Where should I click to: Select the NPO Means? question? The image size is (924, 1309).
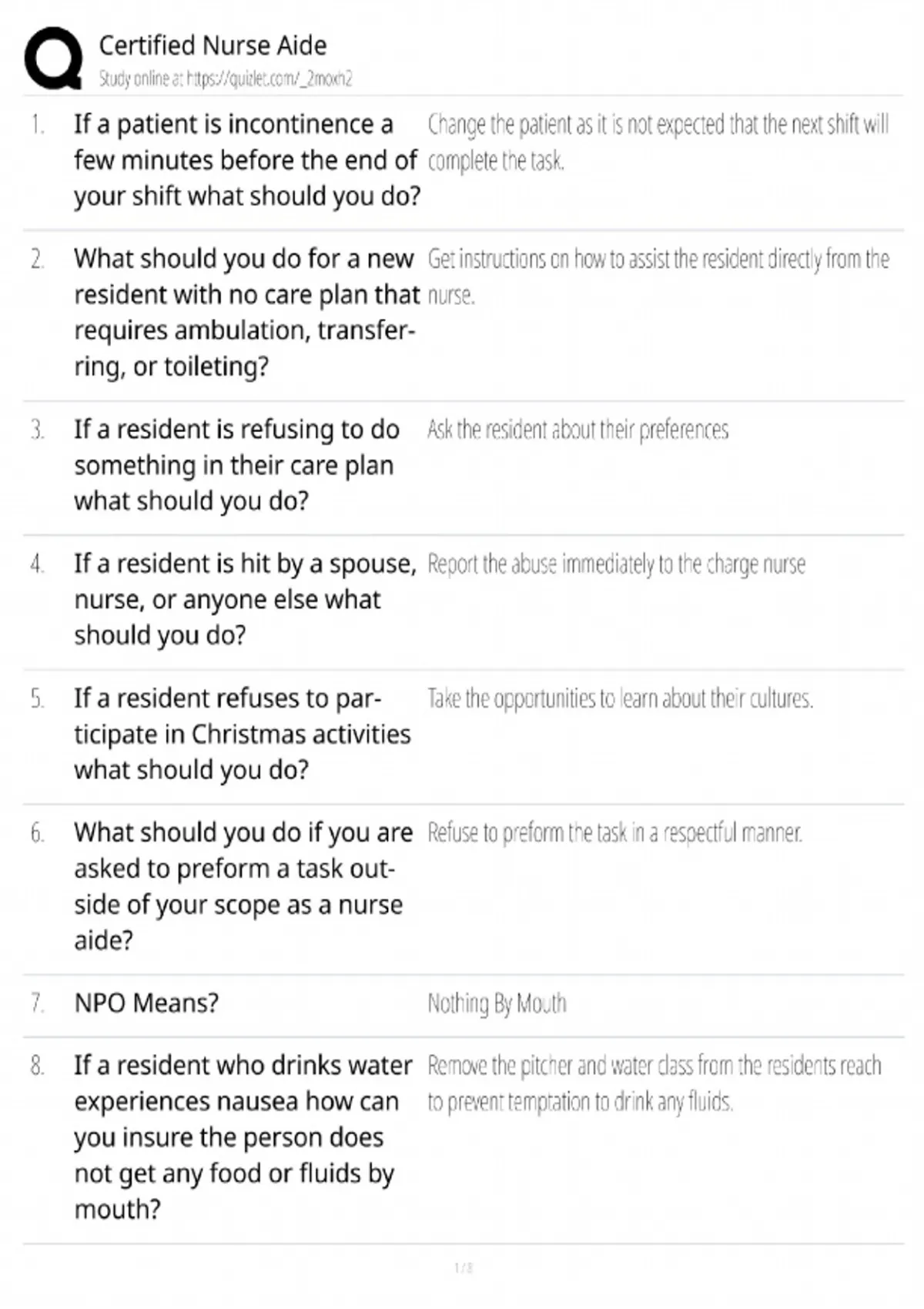(x=146, y=1003)
